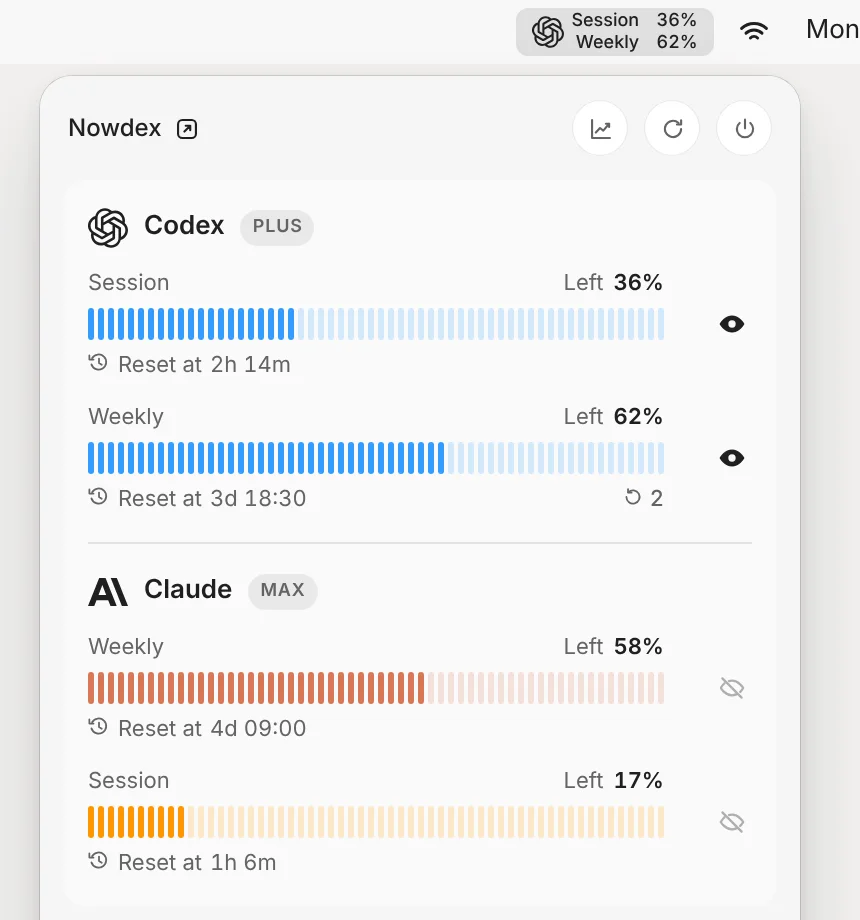Click the Nowdex title

114,128
